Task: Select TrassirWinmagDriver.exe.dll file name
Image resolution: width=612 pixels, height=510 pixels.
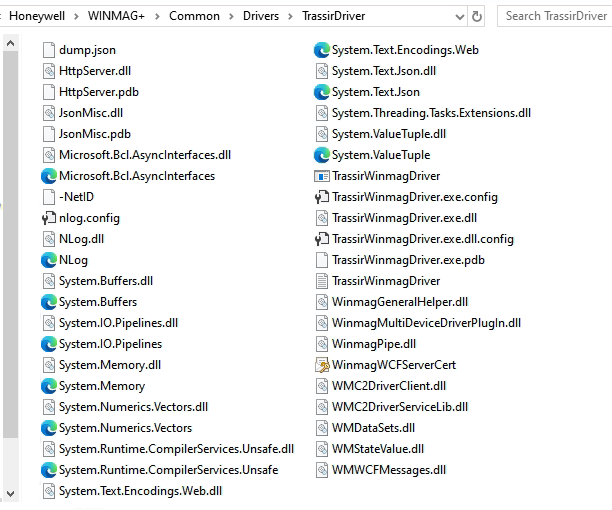Action: click(x=404, y=218)
